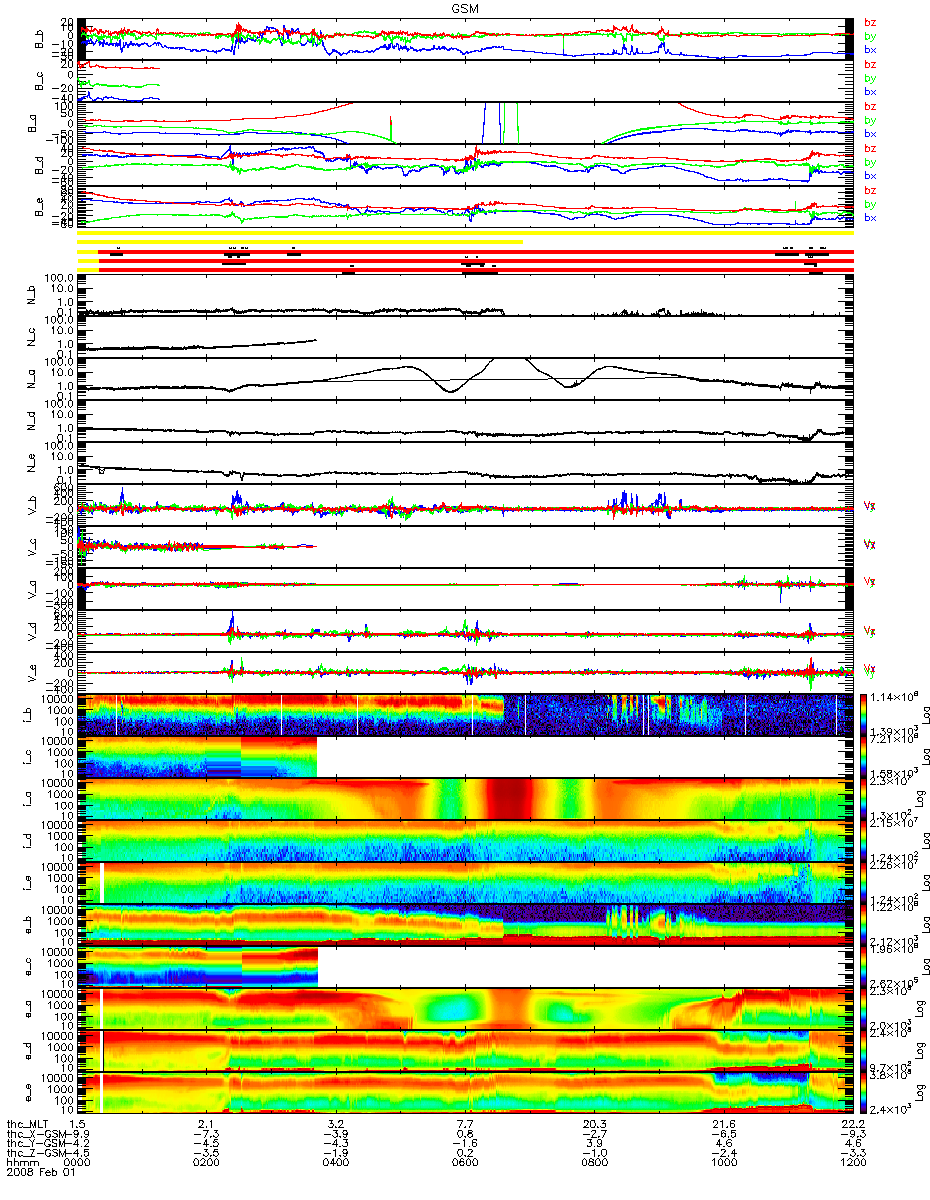The height and width of the screenshot is (1200, 930).
Task: Click the bx legend entry beside B_a panel
Action: 870,133
